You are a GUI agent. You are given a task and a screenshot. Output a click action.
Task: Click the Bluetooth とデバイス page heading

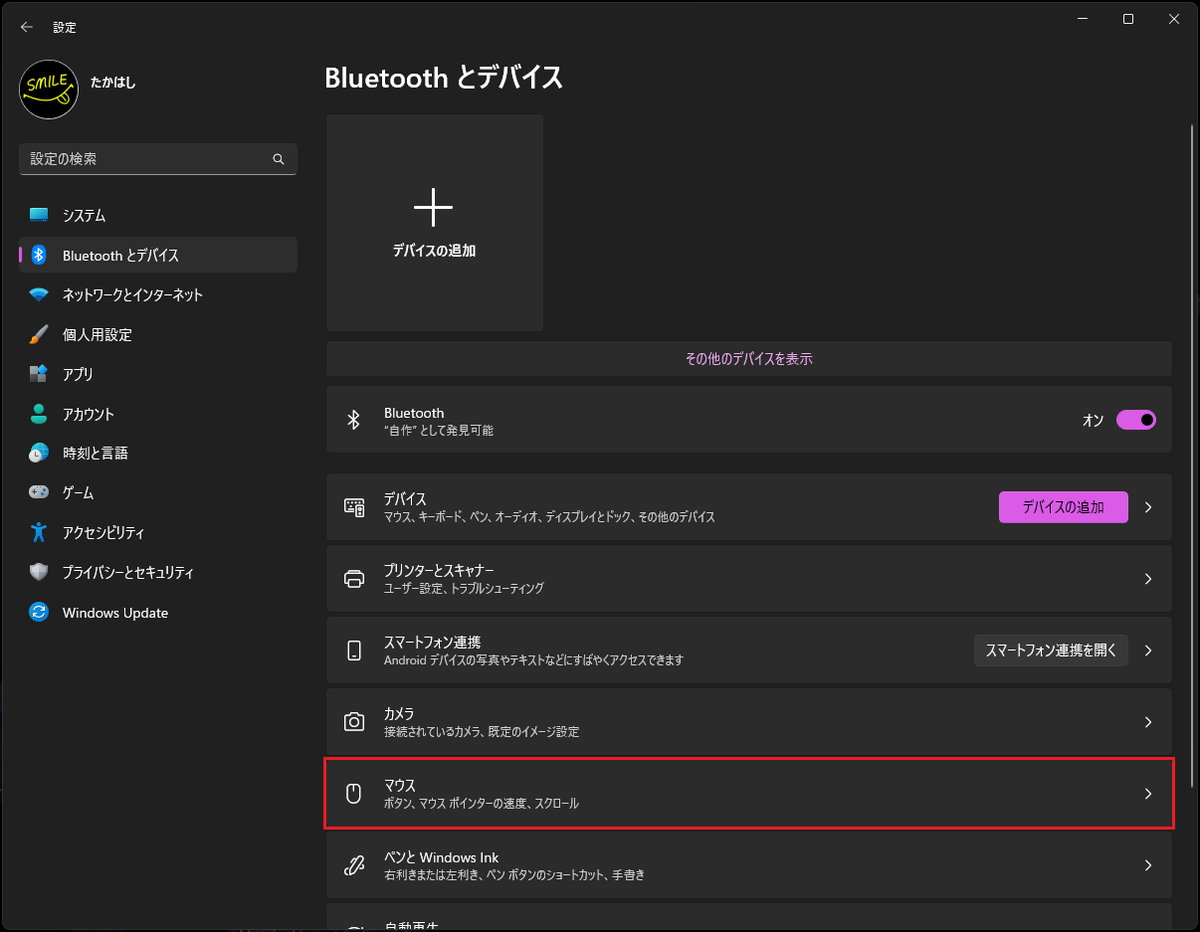point(444,78)
